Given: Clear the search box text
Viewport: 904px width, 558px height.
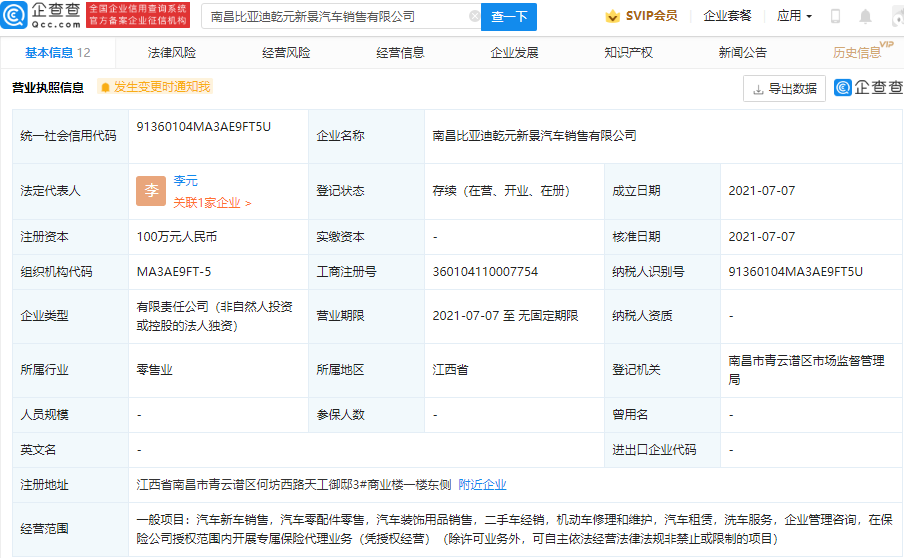Looking at the screenshot, I should 474,17.
